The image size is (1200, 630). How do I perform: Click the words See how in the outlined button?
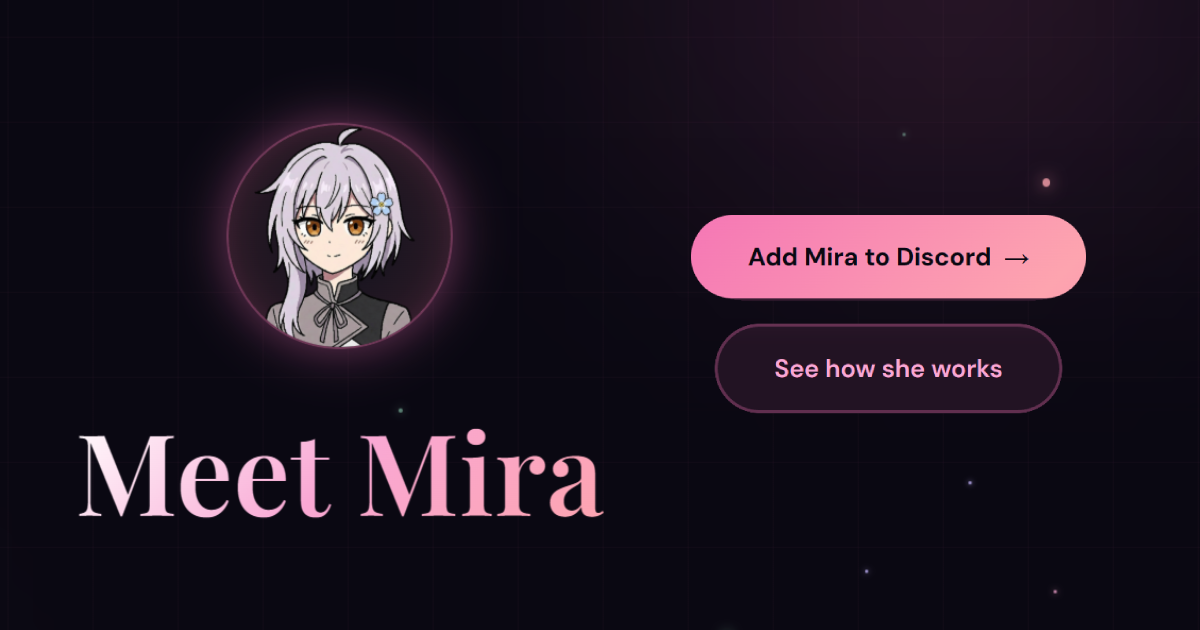pyautogui.click(x=825, y=369)
